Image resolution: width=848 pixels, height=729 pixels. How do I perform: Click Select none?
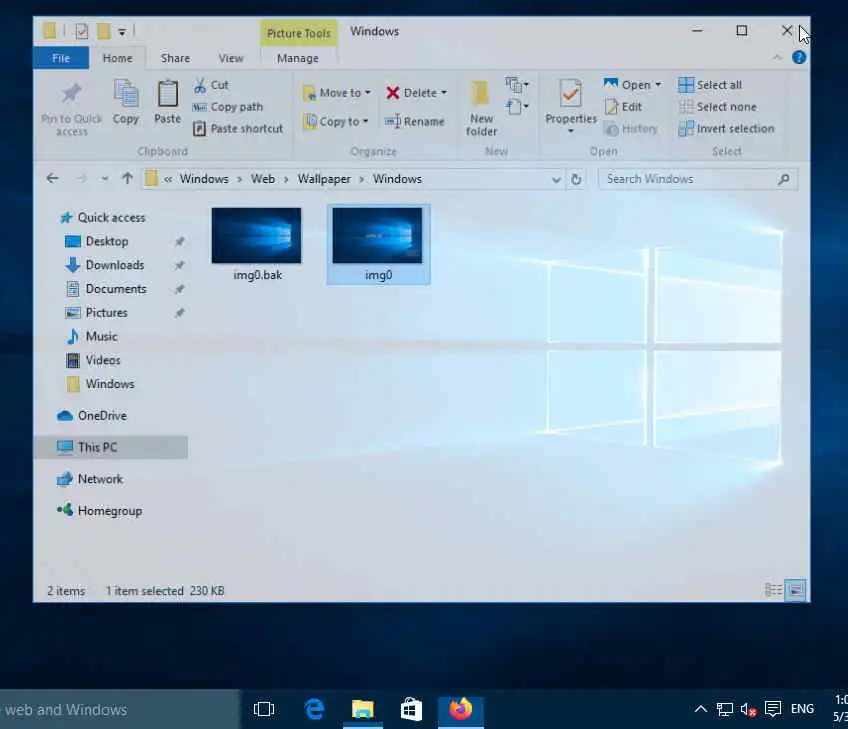pyautogui.click(x=718, y=107)
